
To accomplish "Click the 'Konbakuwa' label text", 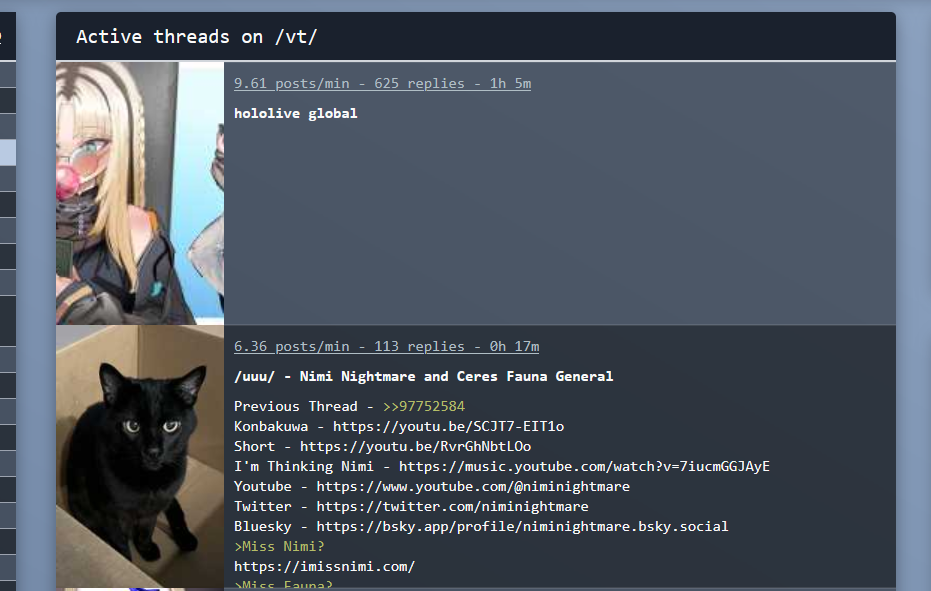I will click(271, 426).
